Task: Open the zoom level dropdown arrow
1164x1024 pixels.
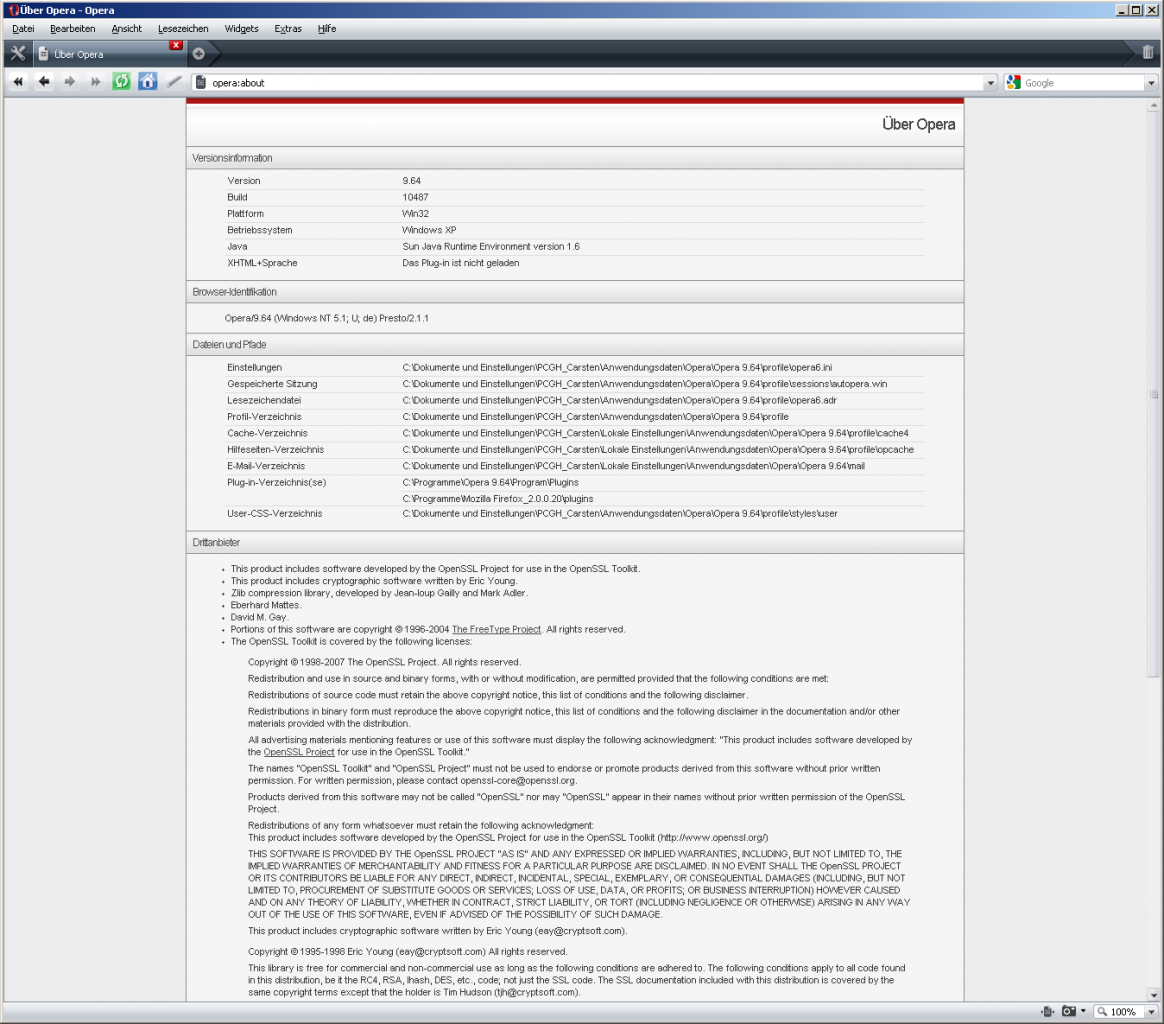Action: (1151, 1012)
